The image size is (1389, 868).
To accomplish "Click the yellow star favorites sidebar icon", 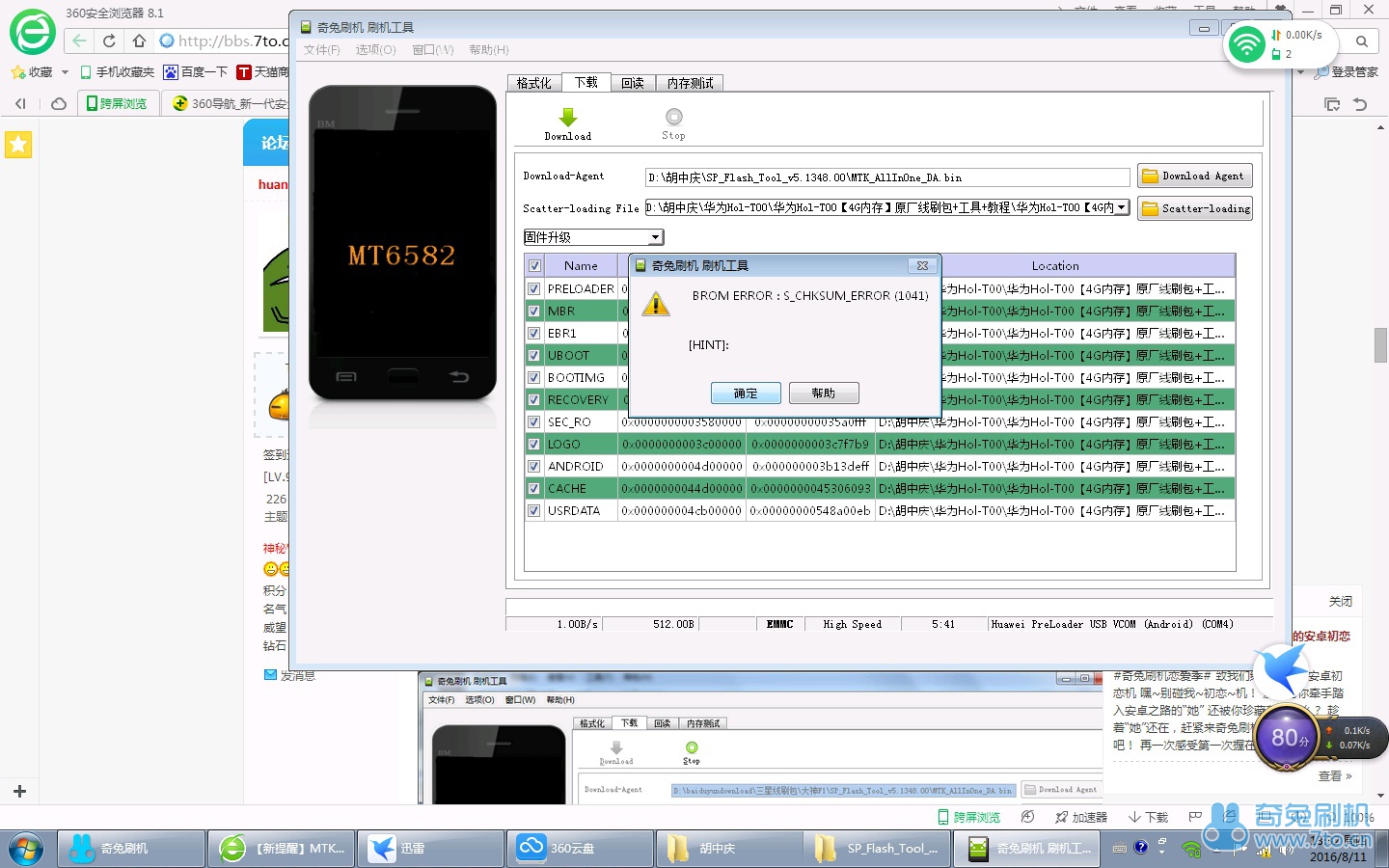I will pos(18,145).
